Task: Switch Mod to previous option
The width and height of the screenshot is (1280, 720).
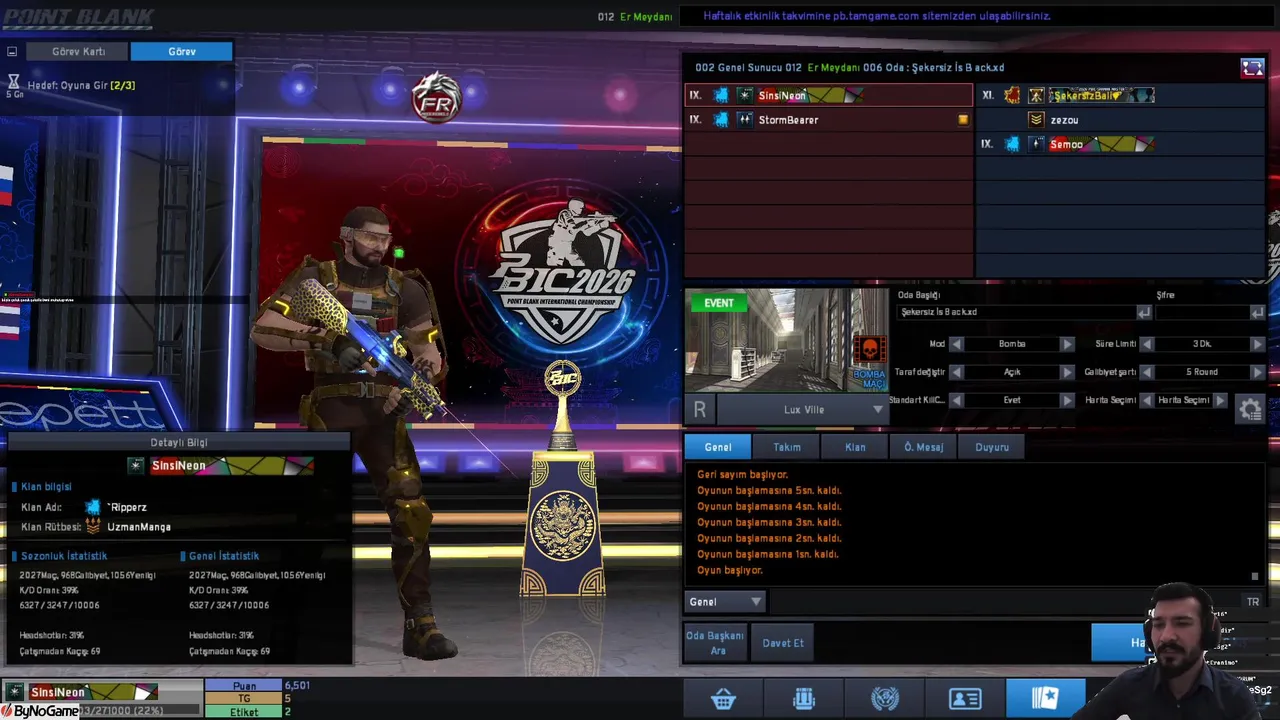Action: pyautogui.click(x=956, y=344)
